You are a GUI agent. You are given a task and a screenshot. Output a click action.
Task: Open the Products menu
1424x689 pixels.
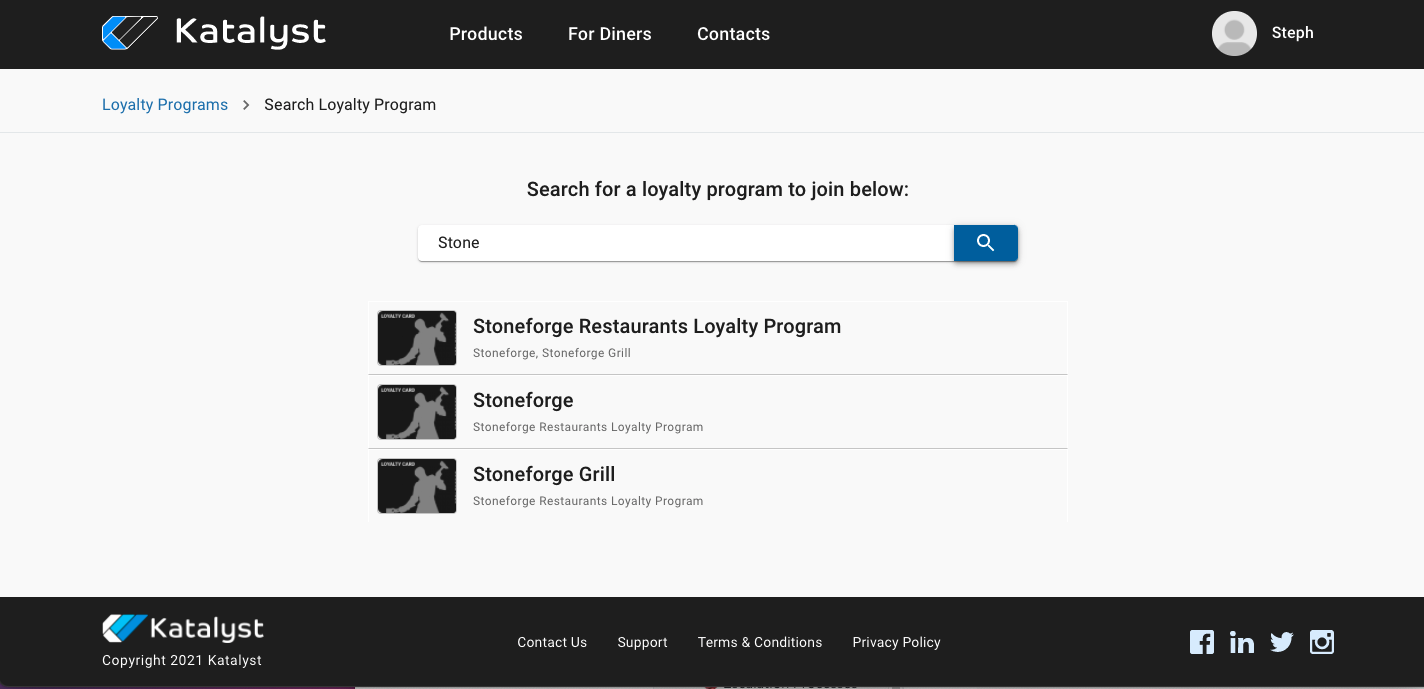point(486,34)
